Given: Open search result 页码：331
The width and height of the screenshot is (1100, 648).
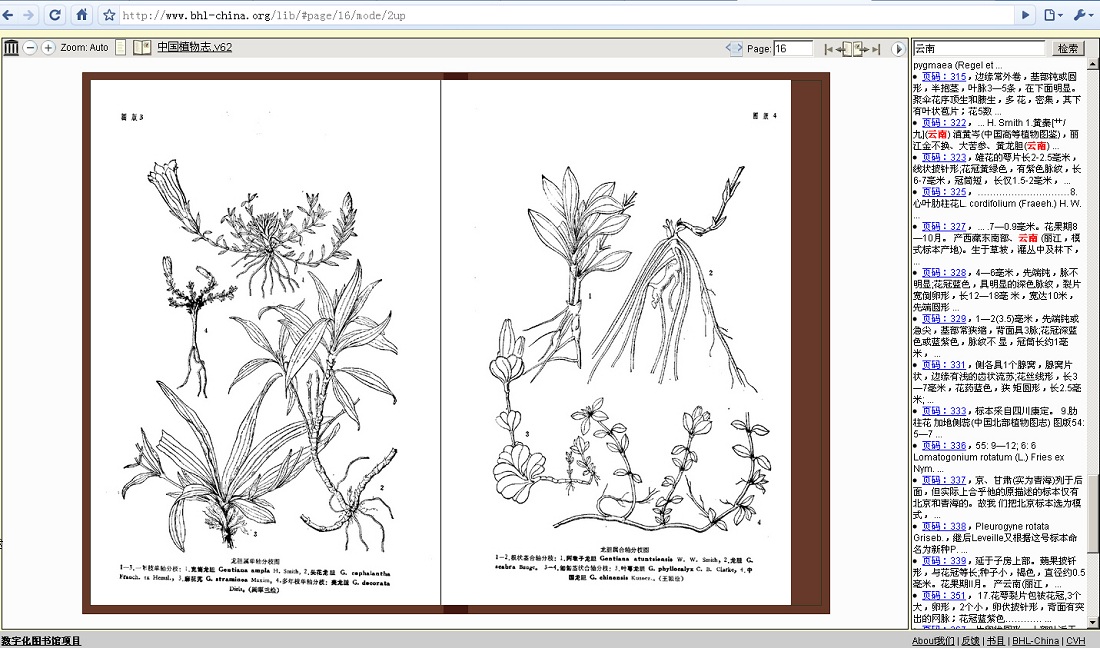Looking at the screenshot, I should pyautogui.click(x=944, y=365).
